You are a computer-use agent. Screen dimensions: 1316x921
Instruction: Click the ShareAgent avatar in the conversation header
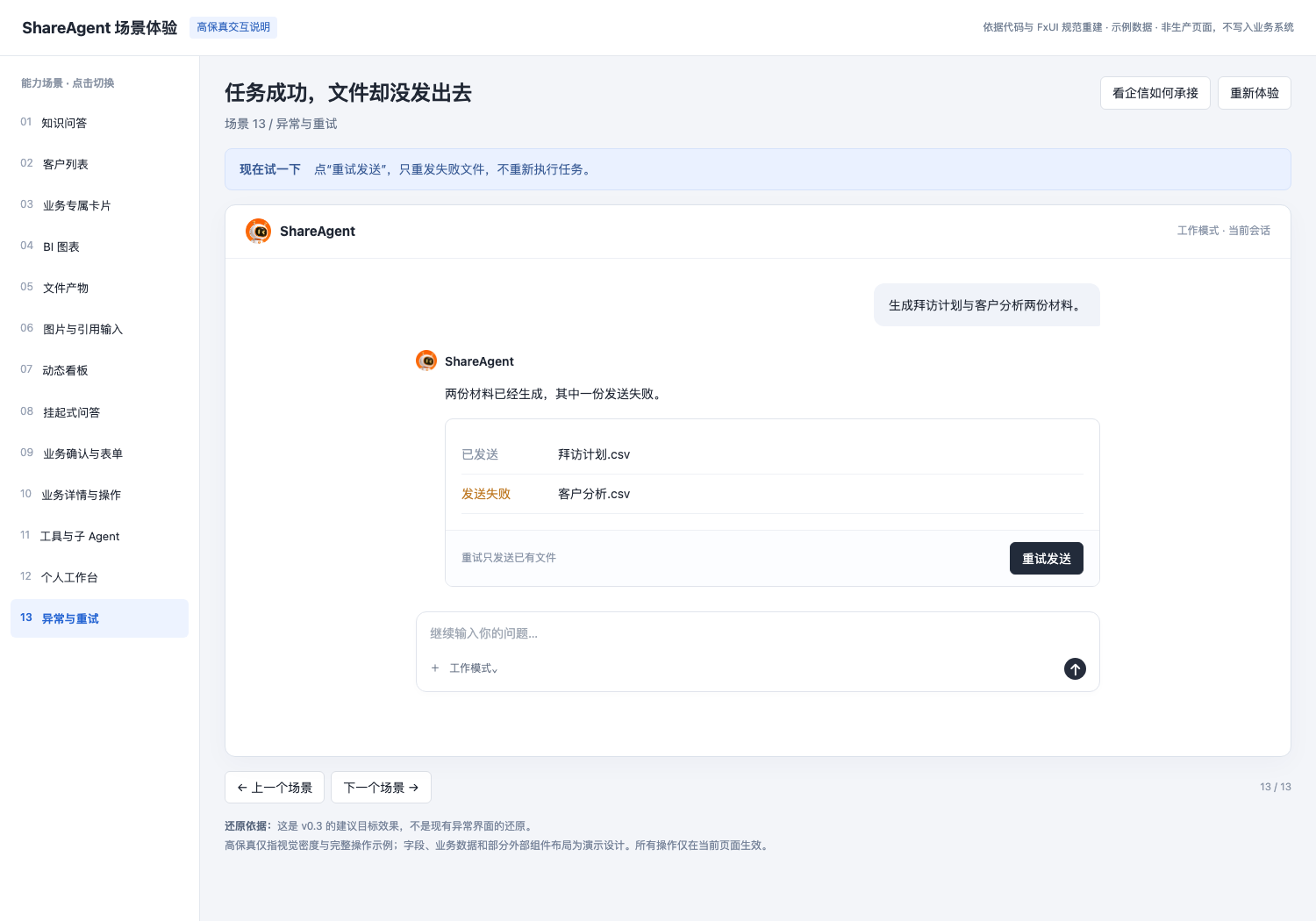click(258, 231)
